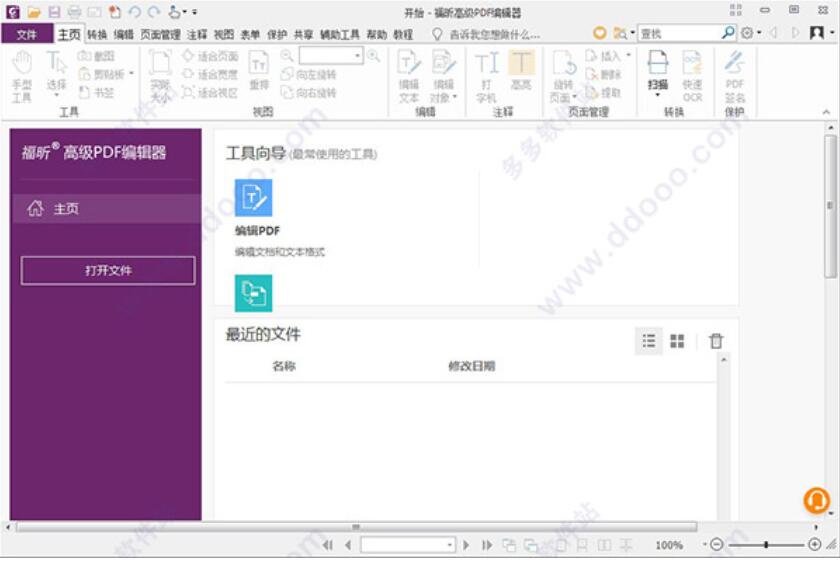Viewport: 840px width, 561px height.
Task: Collapse the ribbon with the chevron arrow
Action: [x=826, y=112]
